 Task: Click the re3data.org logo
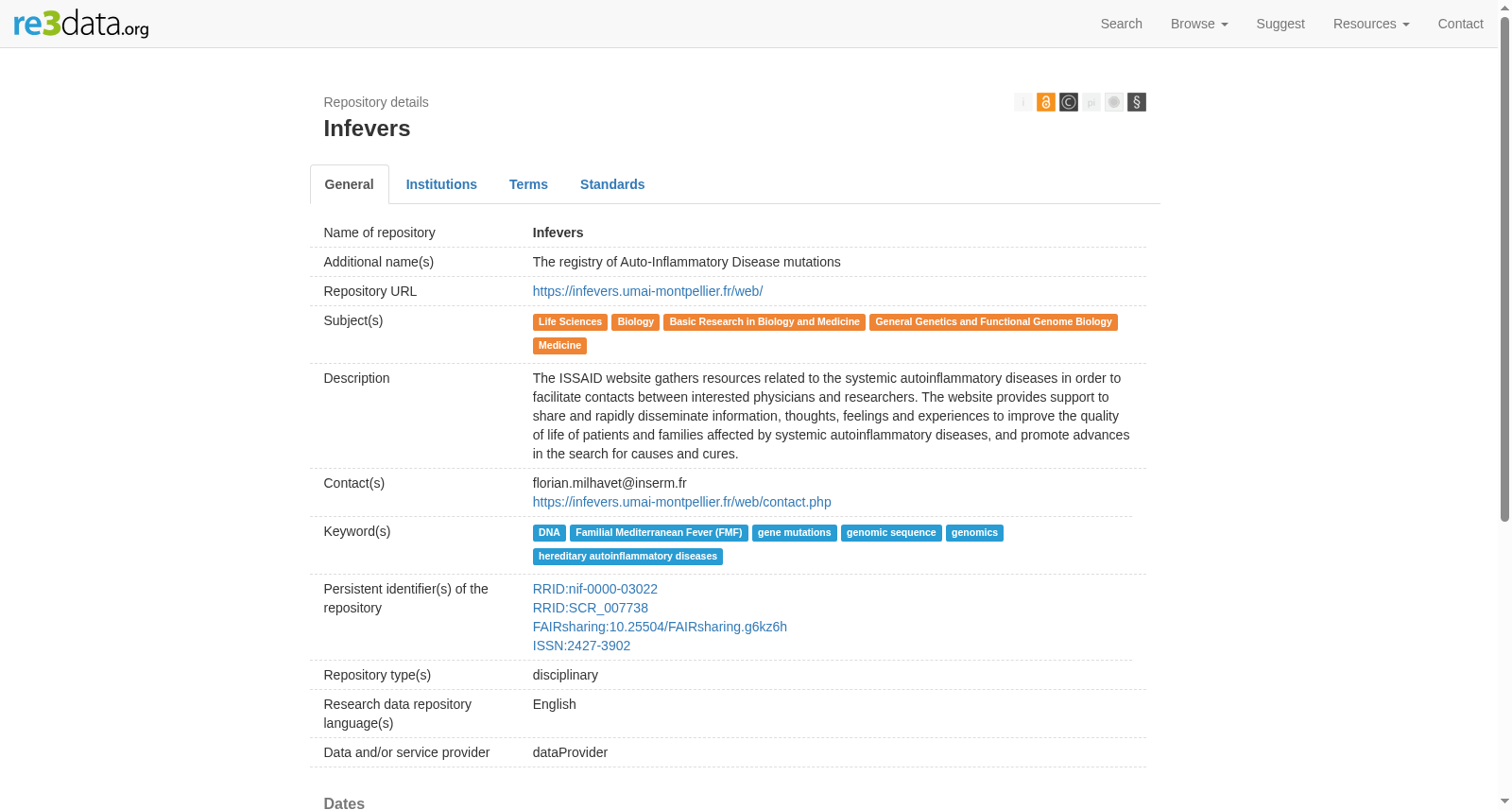tap(81, 24)
